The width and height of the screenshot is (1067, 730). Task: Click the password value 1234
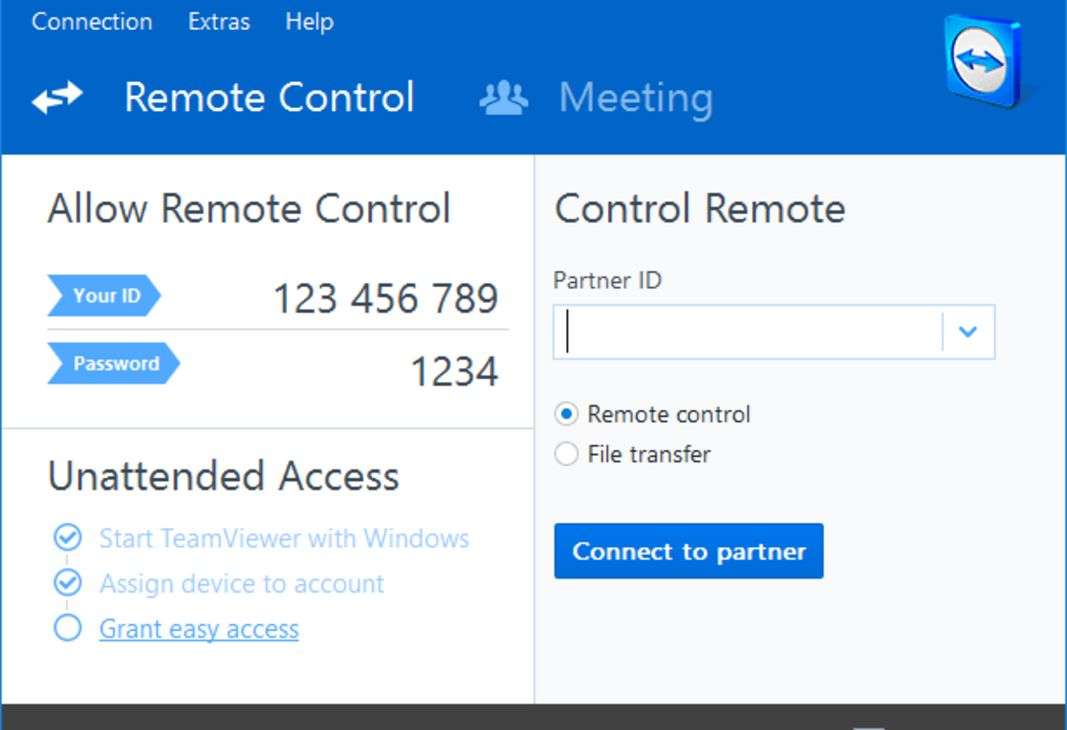click(455, 372)
